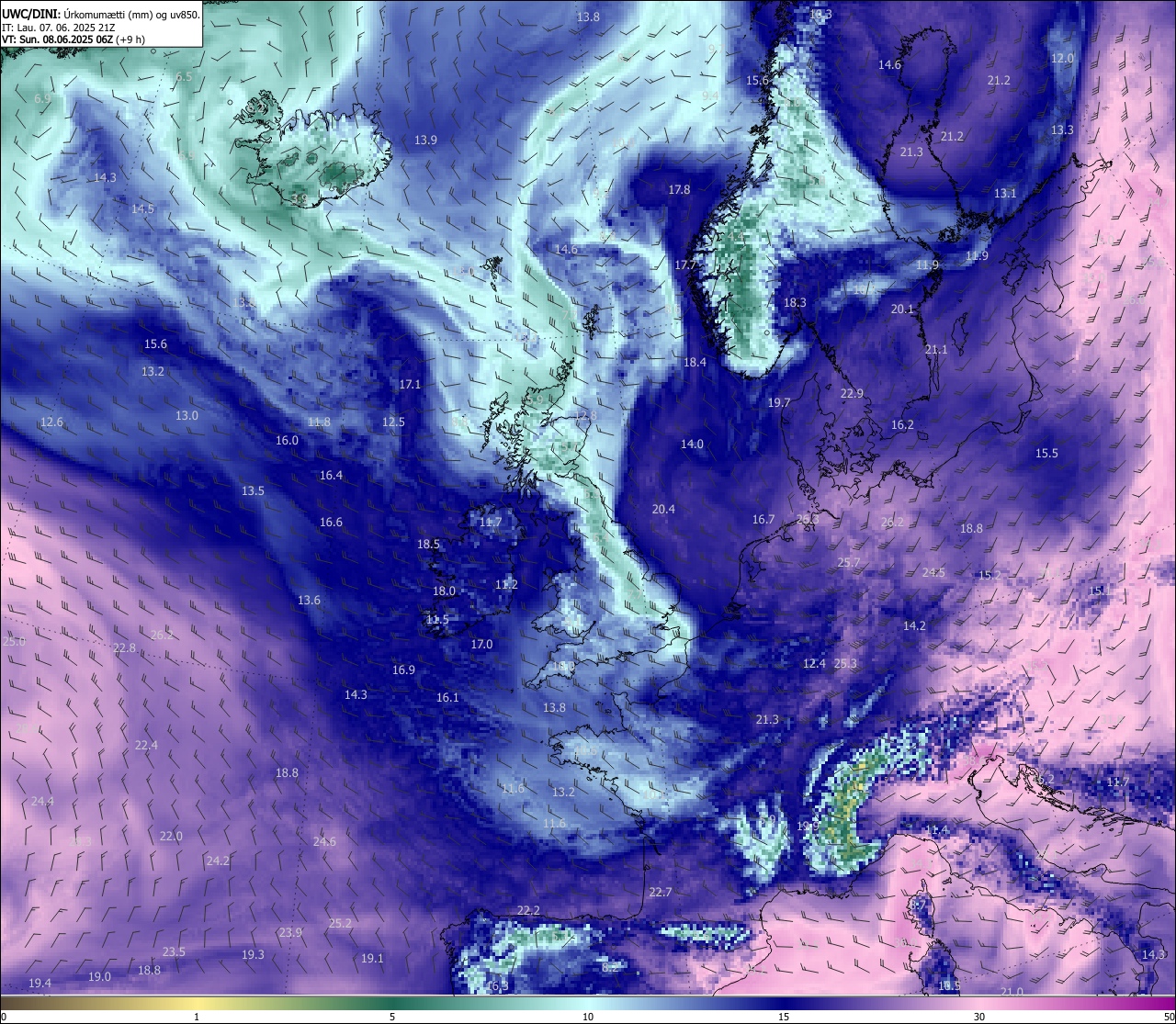Click the value 12.6 near the left edge
The image size is (1176, 1024).
click(51, 422)
